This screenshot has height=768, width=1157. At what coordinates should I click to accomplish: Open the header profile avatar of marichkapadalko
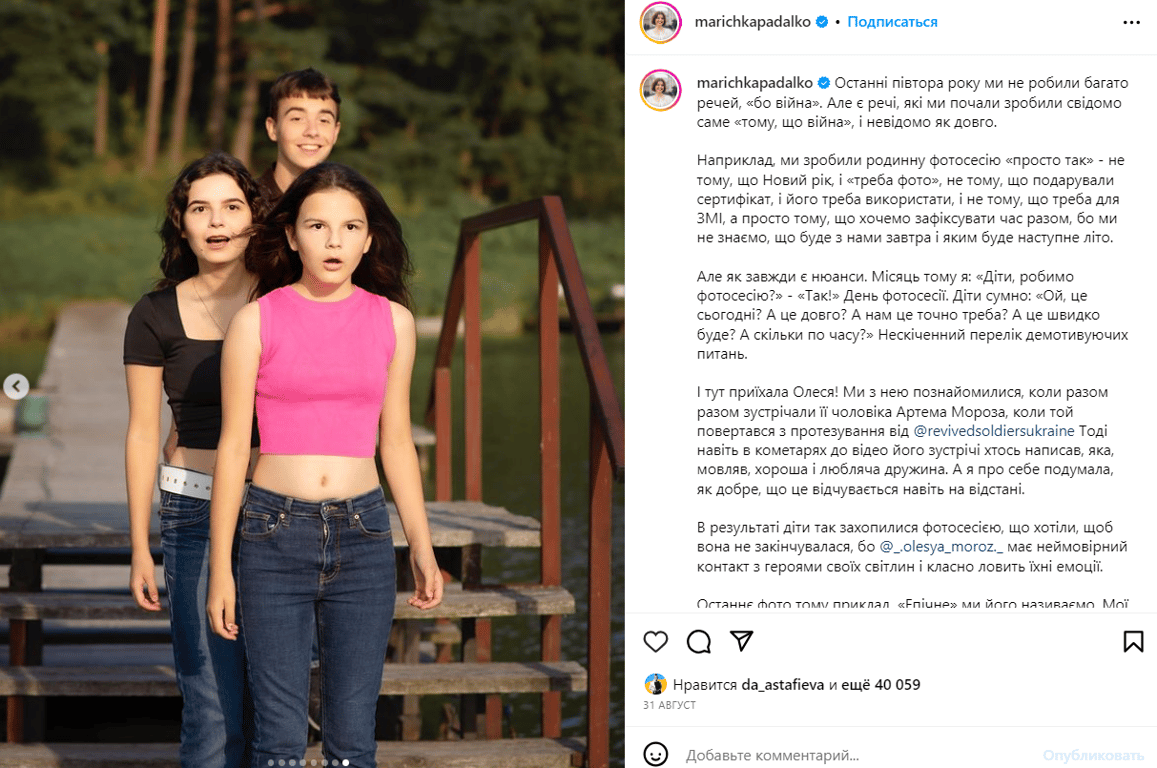660,23
